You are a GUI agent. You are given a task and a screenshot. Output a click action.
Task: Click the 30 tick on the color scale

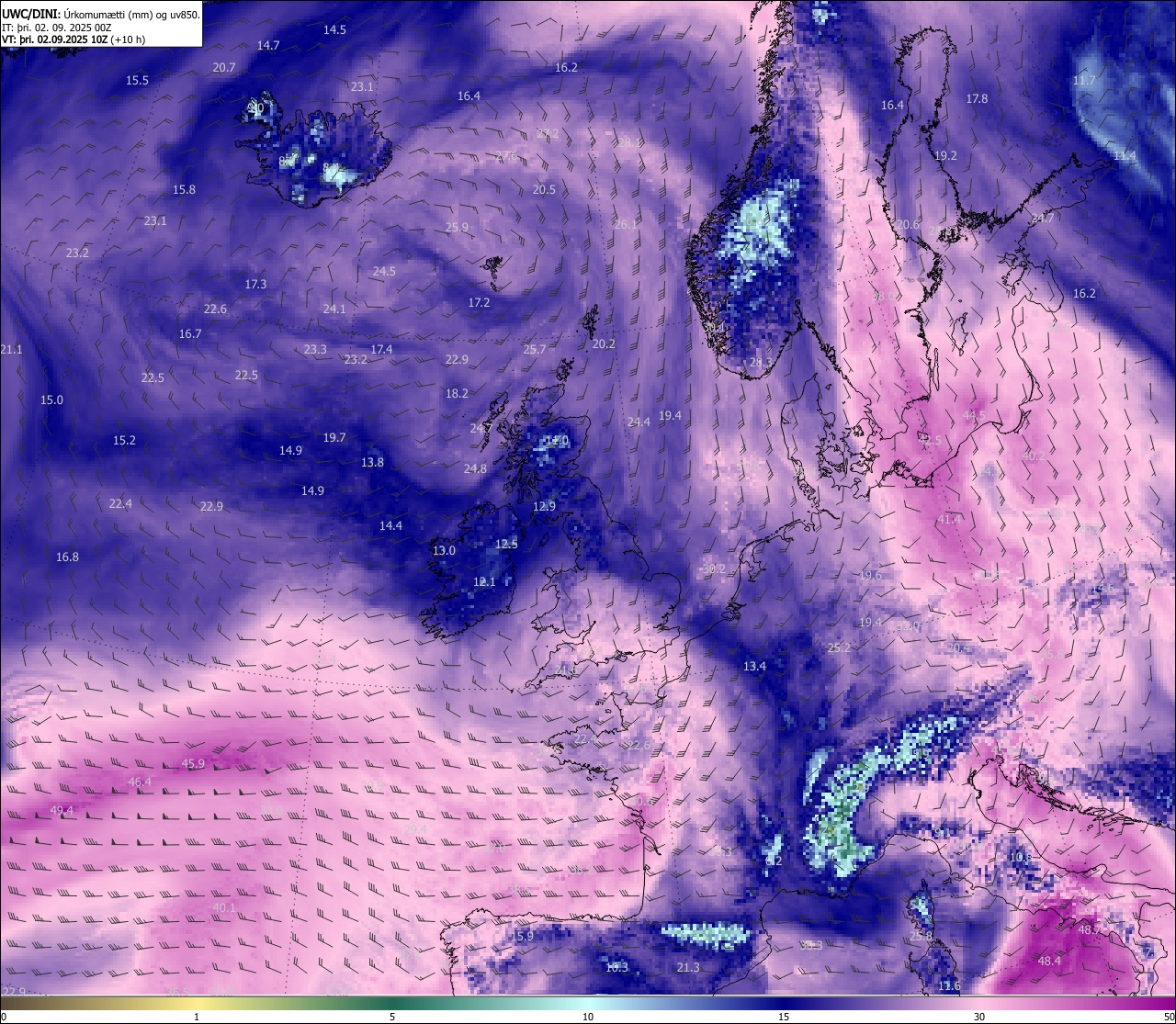point(979,1017)
